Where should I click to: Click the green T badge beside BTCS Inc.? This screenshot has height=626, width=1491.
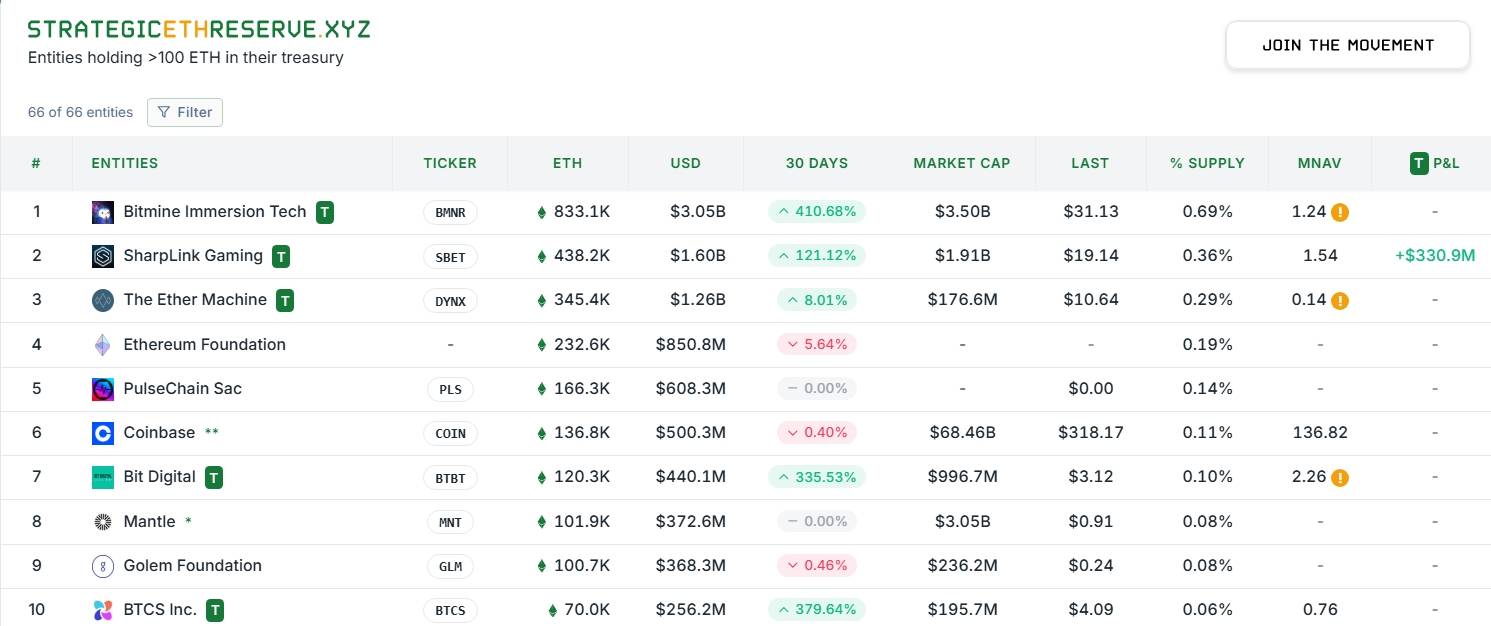(x=215, y=610)
